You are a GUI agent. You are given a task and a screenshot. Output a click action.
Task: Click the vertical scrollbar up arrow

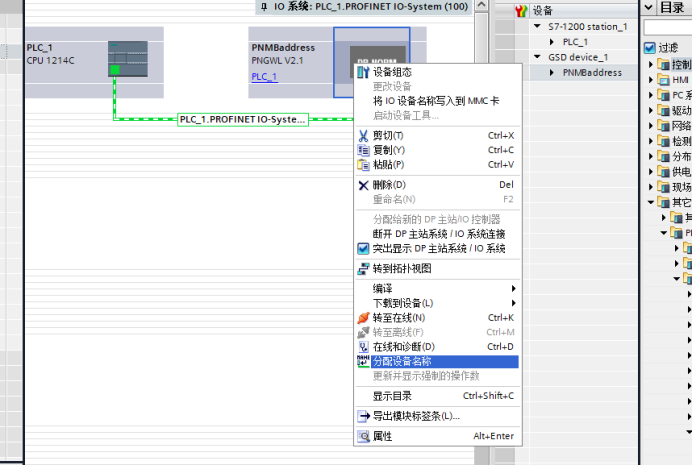pos(481,5)
